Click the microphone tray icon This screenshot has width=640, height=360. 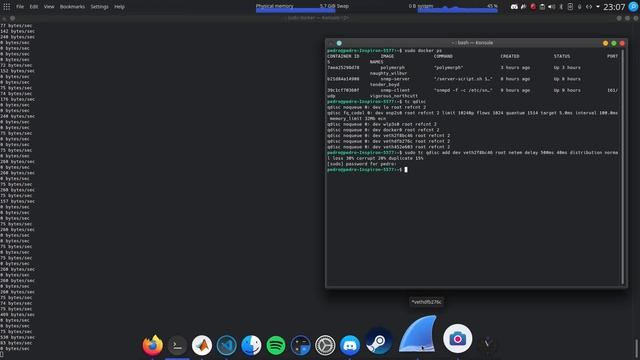coord(580,7)
